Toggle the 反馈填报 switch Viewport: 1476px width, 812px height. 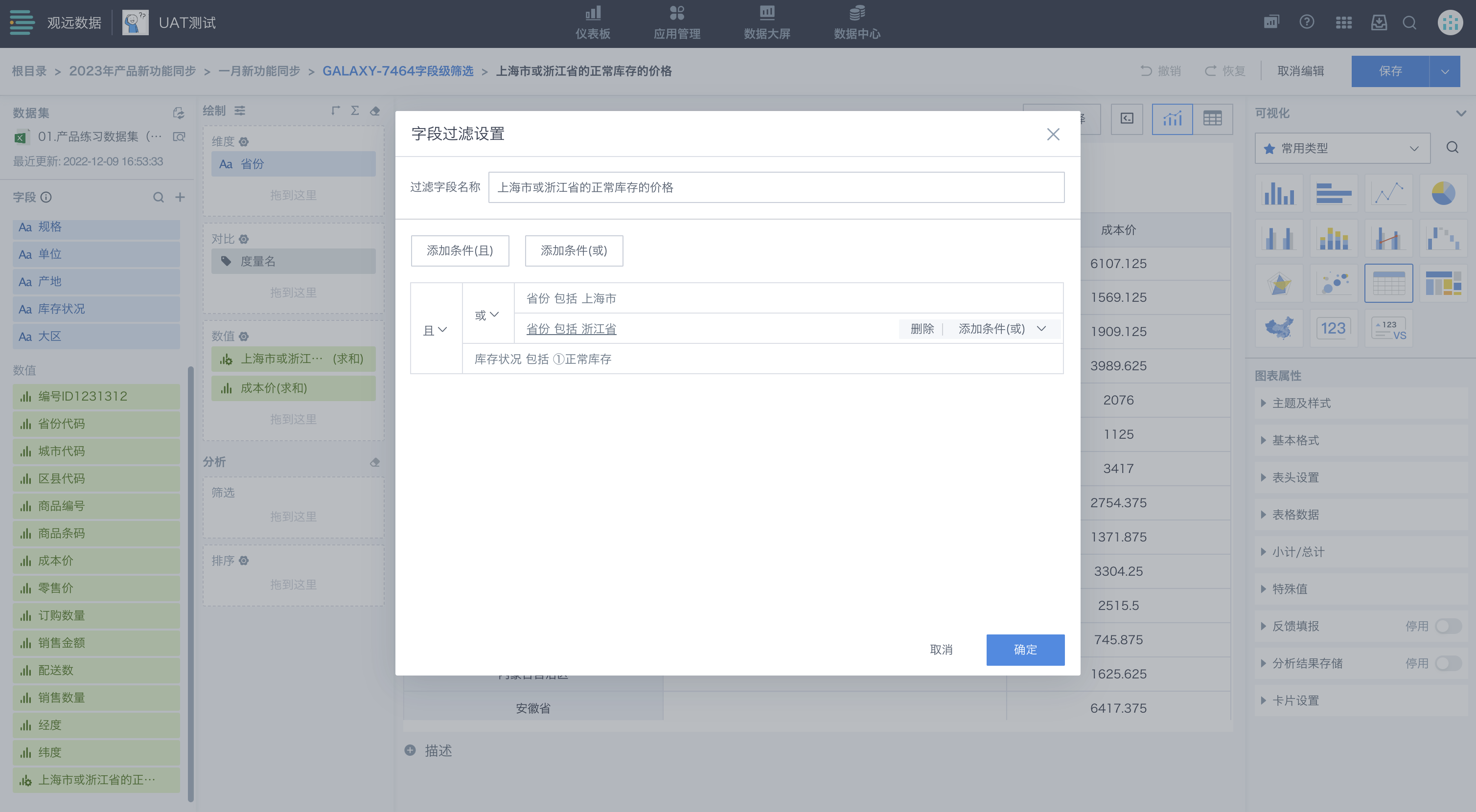pos(1448,626)
